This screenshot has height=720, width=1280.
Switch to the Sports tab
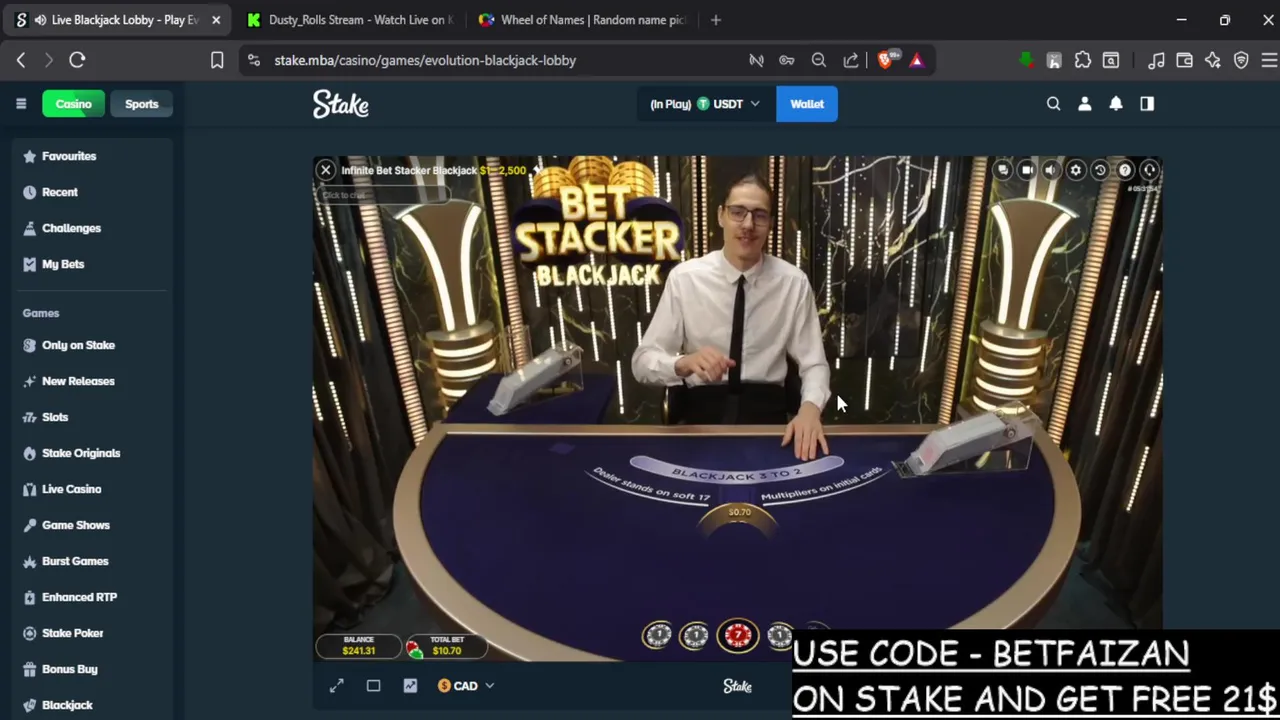point(141,104)
